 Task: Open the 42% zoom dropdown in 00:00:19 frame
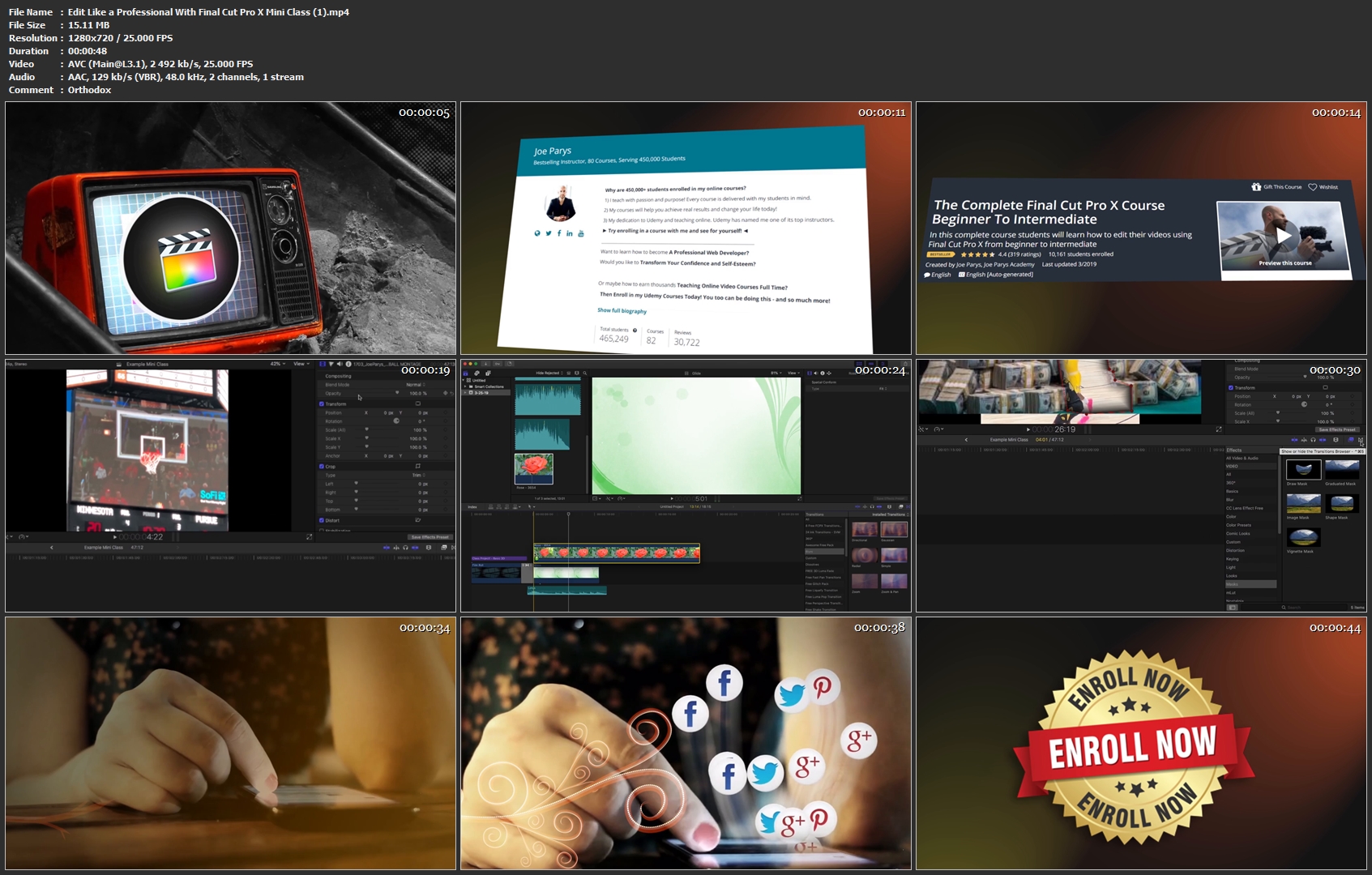[278, 364]
